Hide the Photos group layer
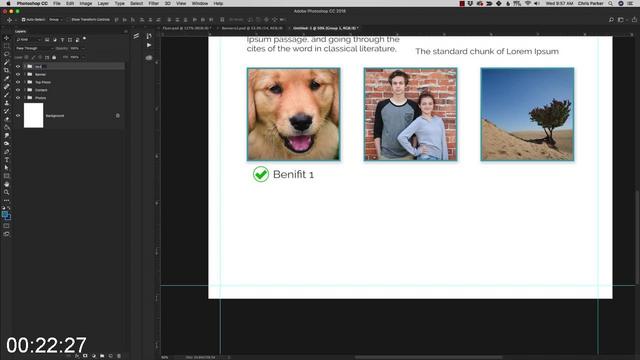This screenshot has width=640, height=360. click(18, 98)
